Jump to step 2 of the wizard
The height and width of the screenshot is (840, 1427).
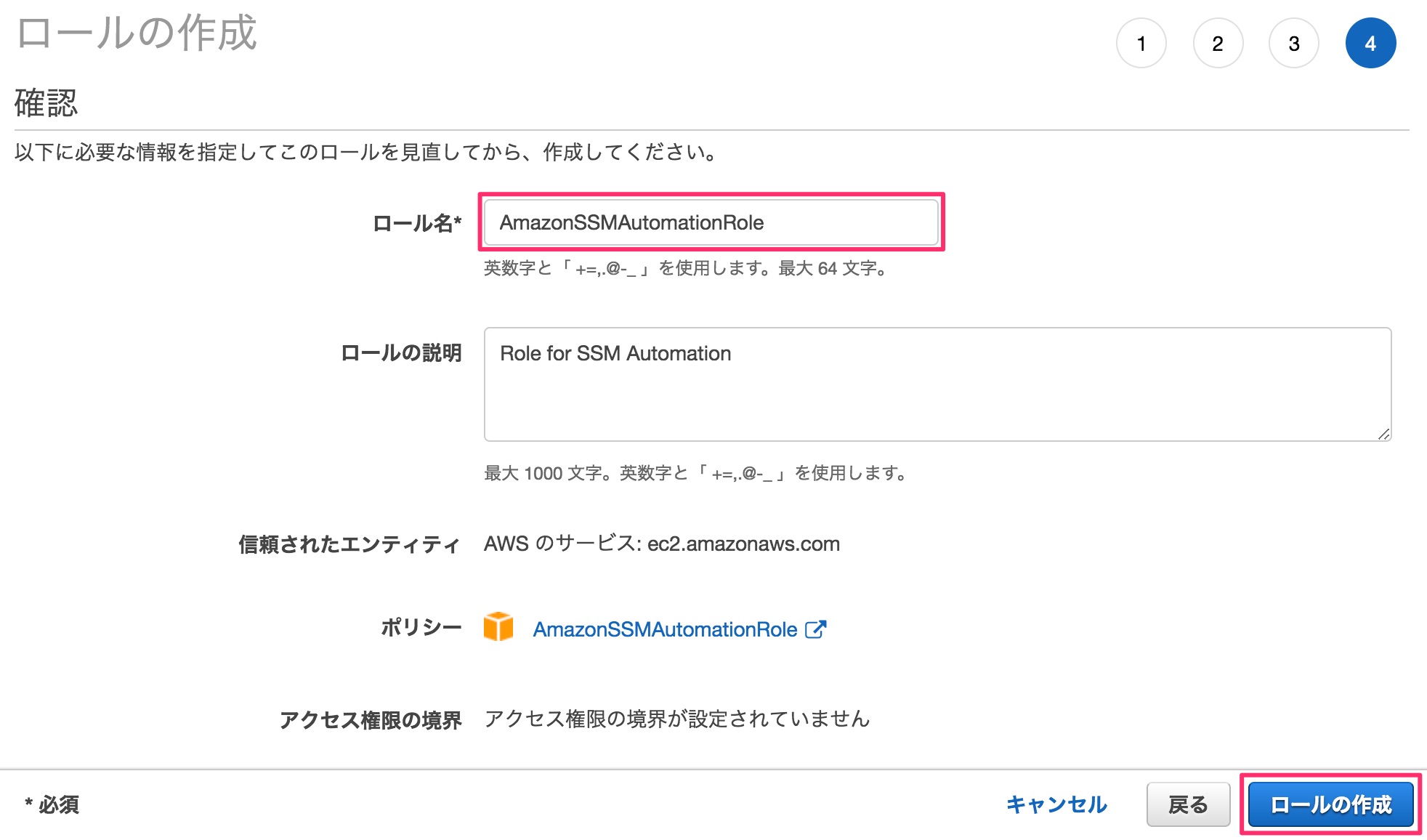[x=1217, y=43]
